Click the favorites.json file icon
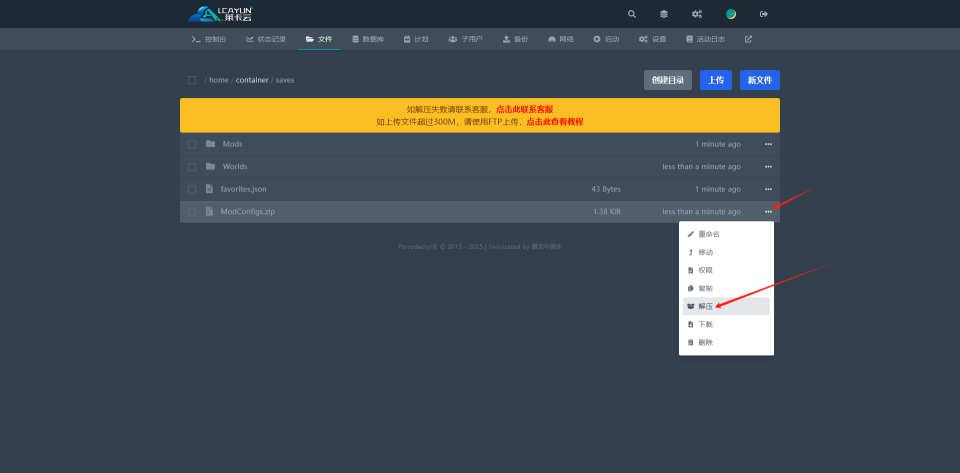This screenshot has height=473, width=960. coord(210,189)
